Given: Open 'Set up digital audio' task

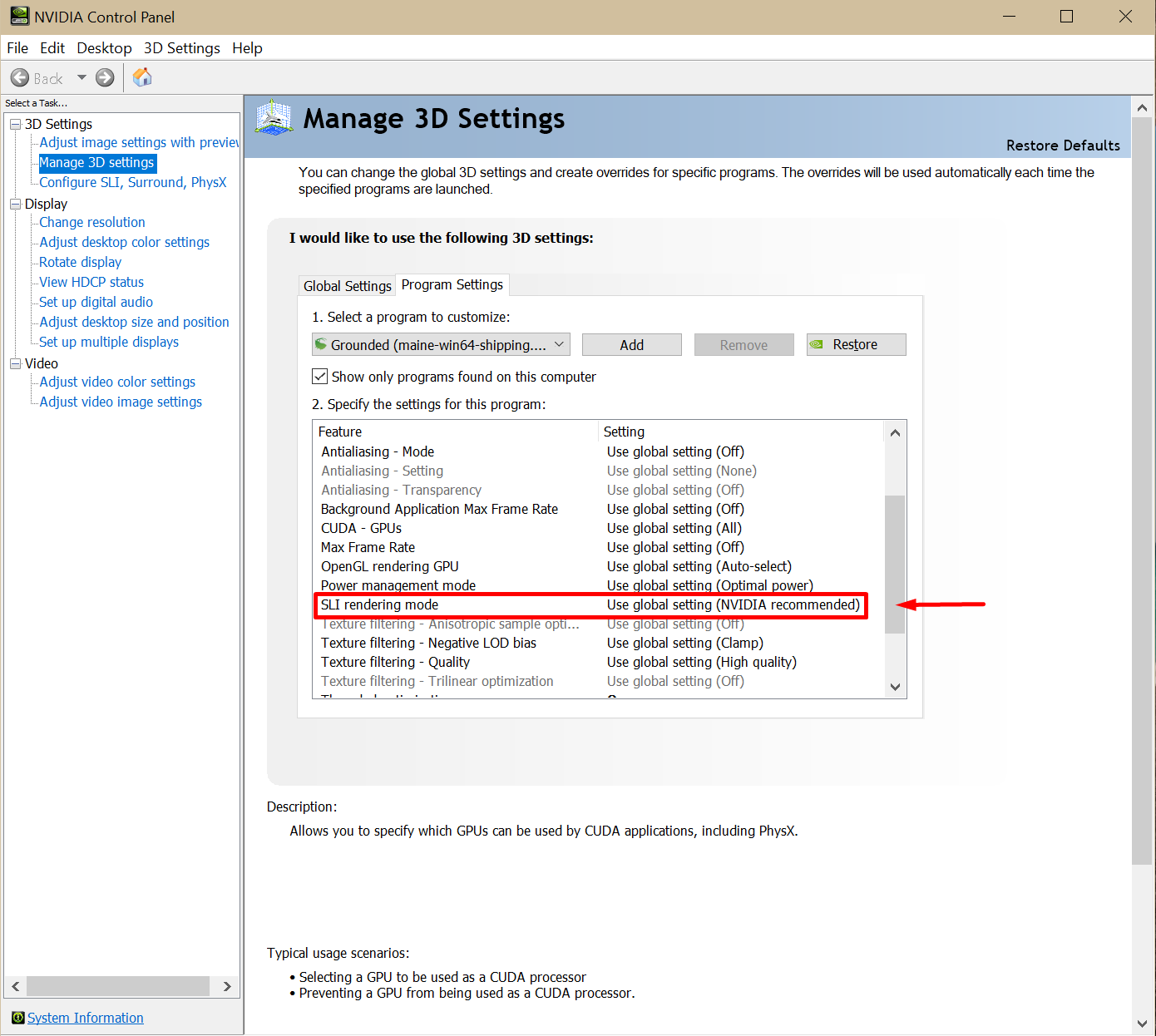Looking at the screenshot, I should tap(96, 303).
